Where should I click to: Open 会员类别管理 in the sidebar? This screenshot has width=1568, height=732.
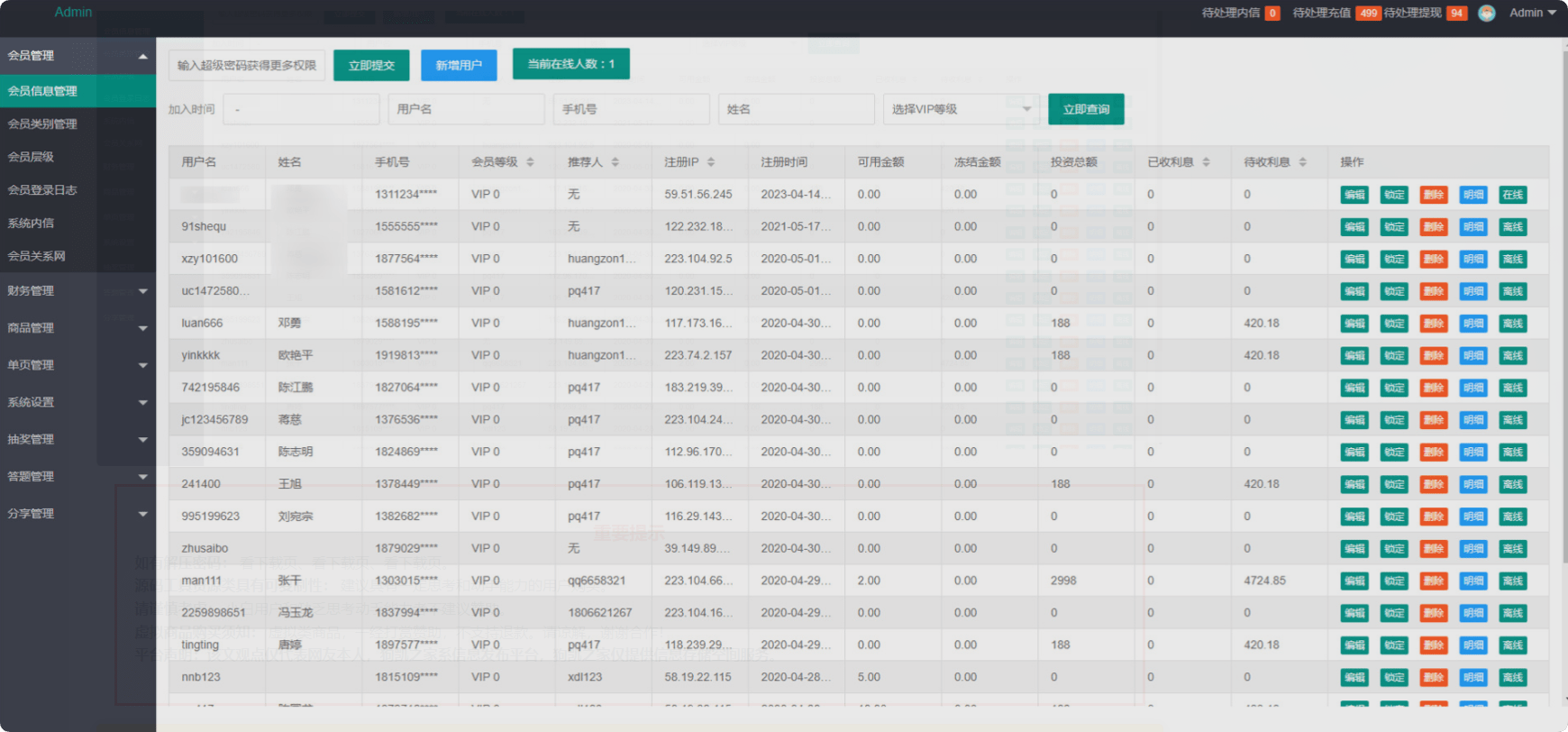coord(77,124)
